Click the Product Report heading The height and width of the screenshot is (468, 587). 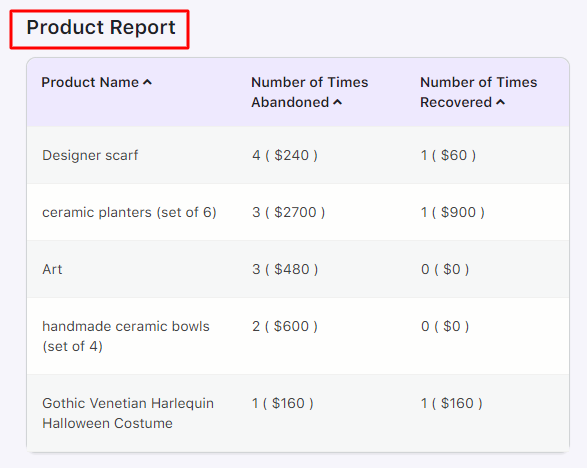click(101, 28)
